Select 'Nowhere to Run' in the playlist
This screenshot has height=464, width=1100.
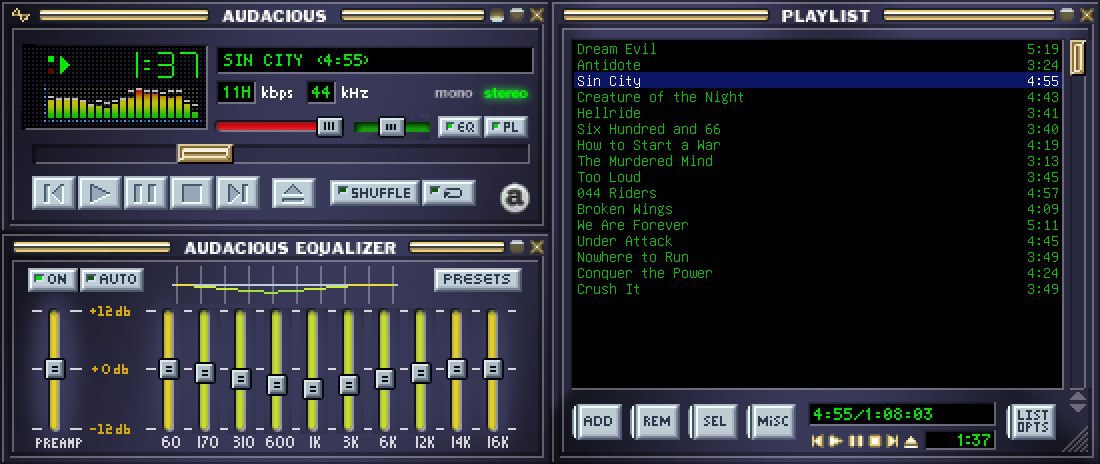(818, 257)
